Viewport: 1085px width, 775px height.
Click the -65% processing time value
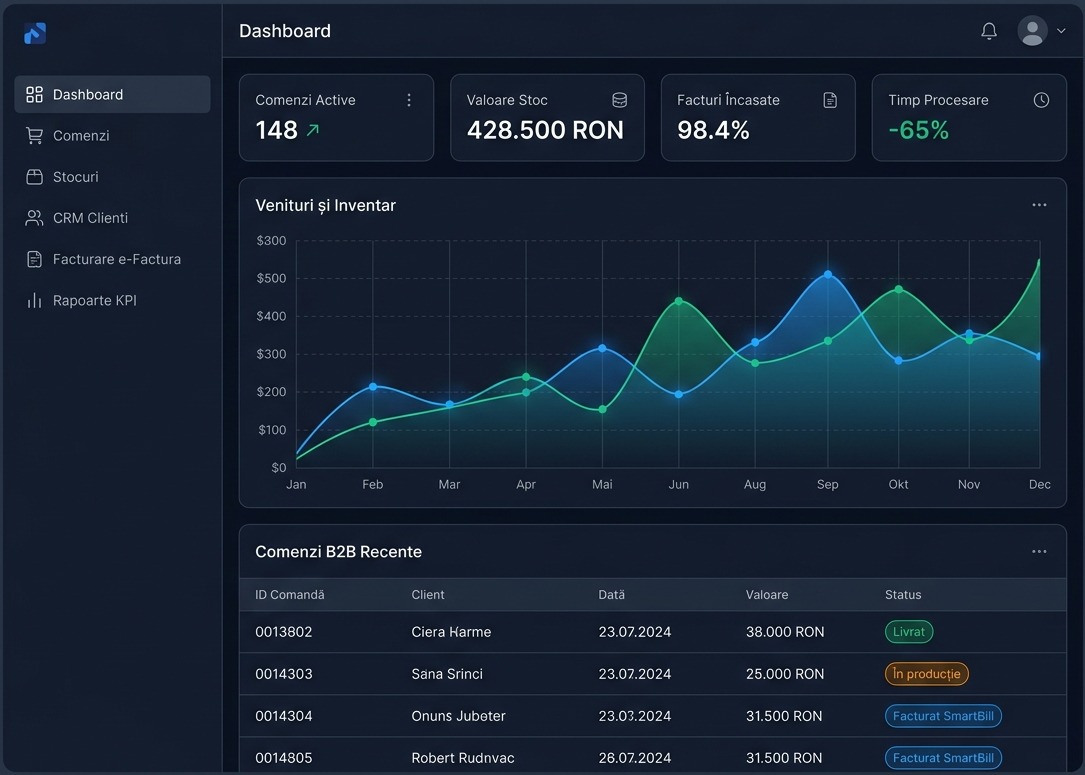click(918, 130)
